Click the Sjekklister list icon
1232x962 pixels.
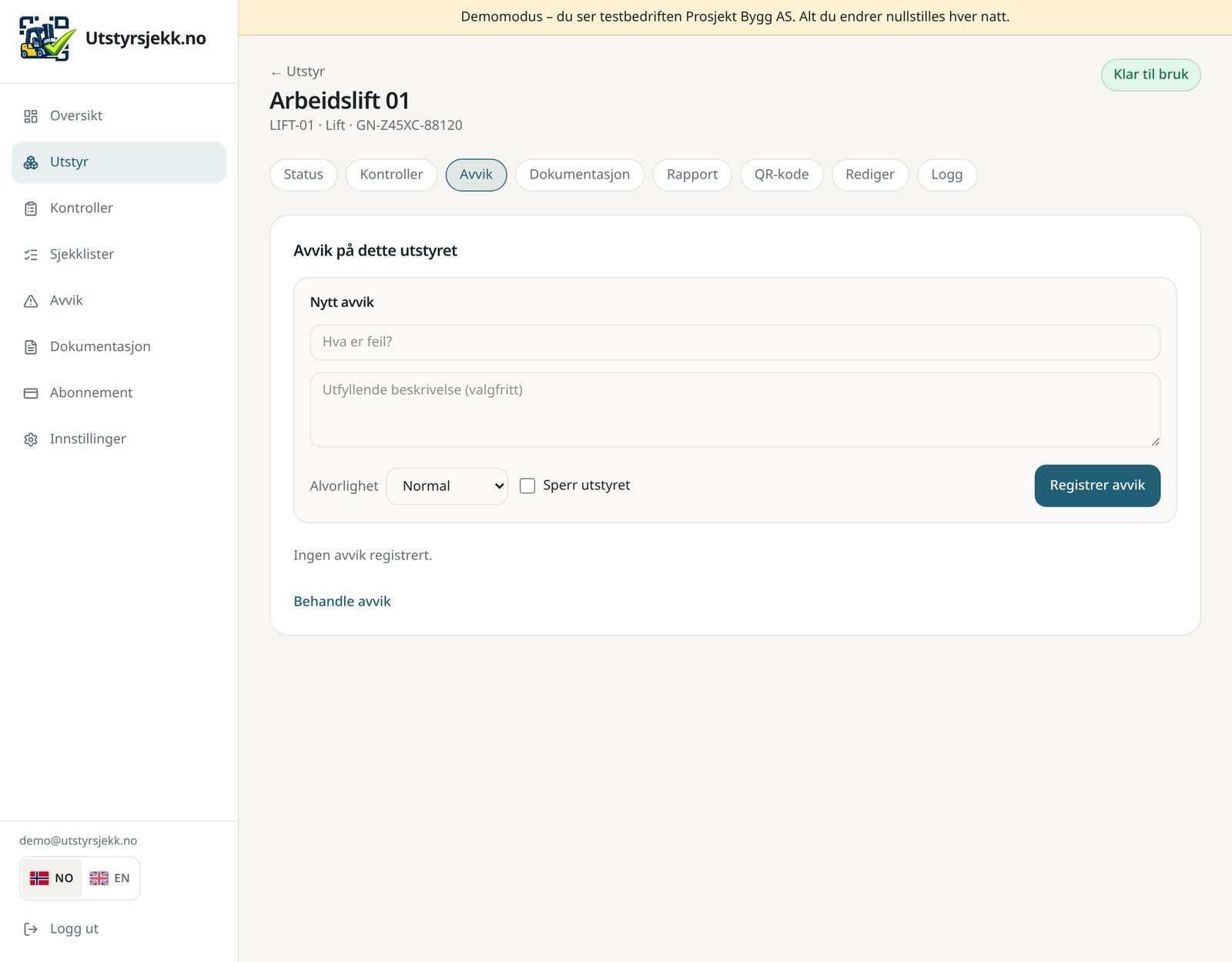coord(31,255)
